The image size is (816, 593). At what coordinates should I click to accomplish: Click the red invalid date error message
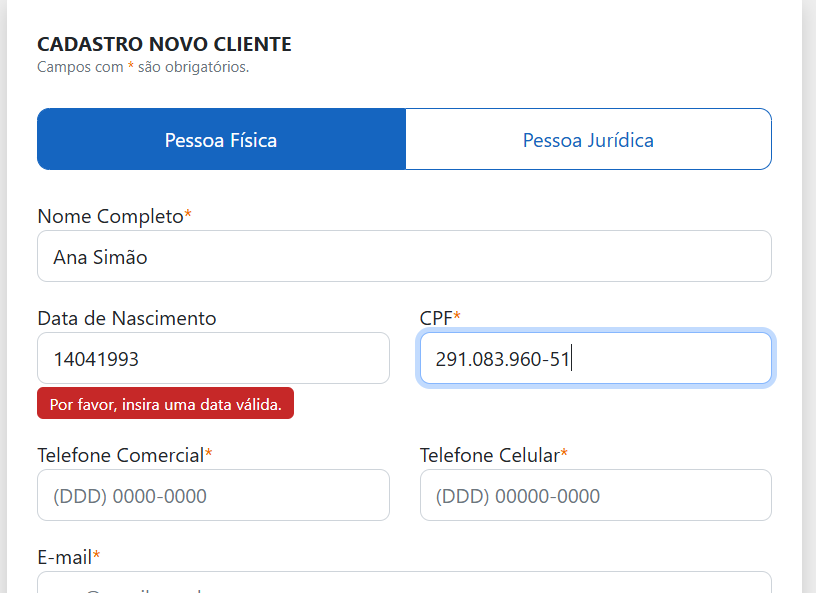point(165,404)
